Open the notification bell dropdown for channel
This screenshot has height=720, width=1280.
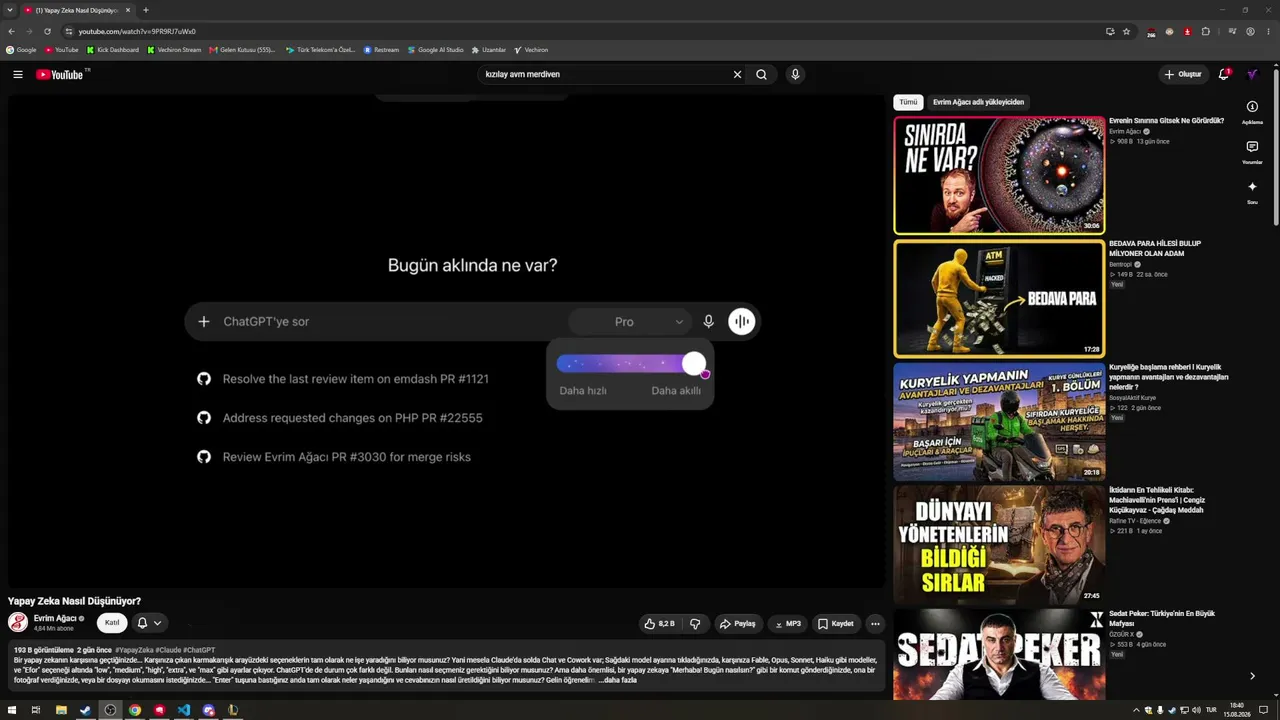point(149,623)
